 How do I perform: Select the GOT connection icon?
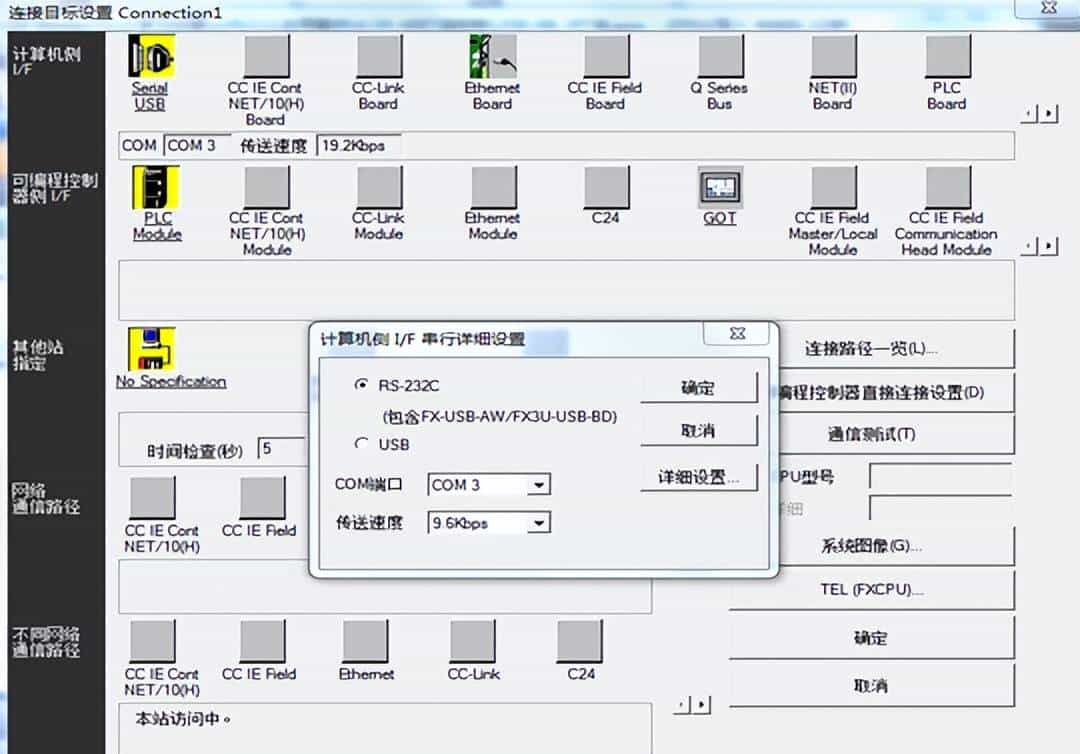(x=719, y=190)
